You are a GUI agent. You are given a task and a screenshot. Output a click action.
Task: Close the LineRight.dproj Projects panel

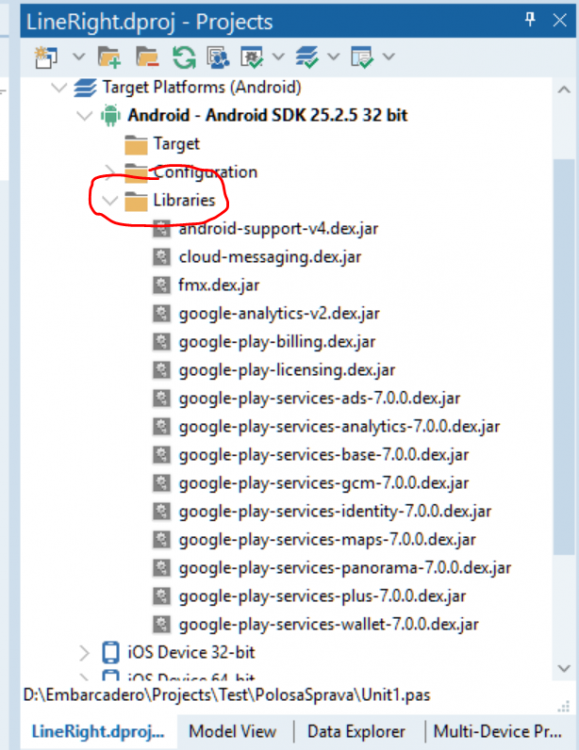560,20
